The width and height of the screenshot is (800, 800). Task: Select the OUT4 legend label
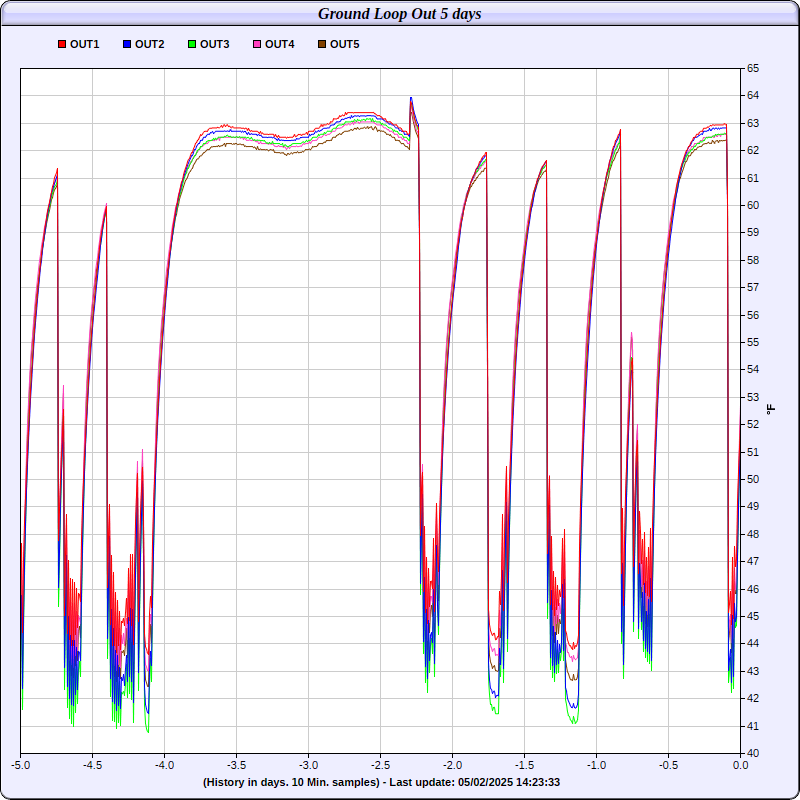click(x=280, y=44)
